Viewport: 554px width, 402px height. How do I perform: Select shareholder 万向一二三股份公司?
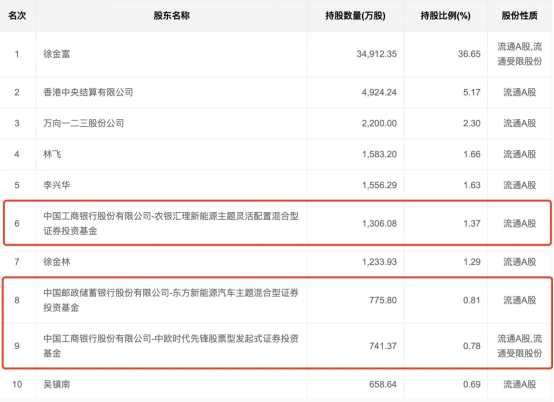click(83, 123)
